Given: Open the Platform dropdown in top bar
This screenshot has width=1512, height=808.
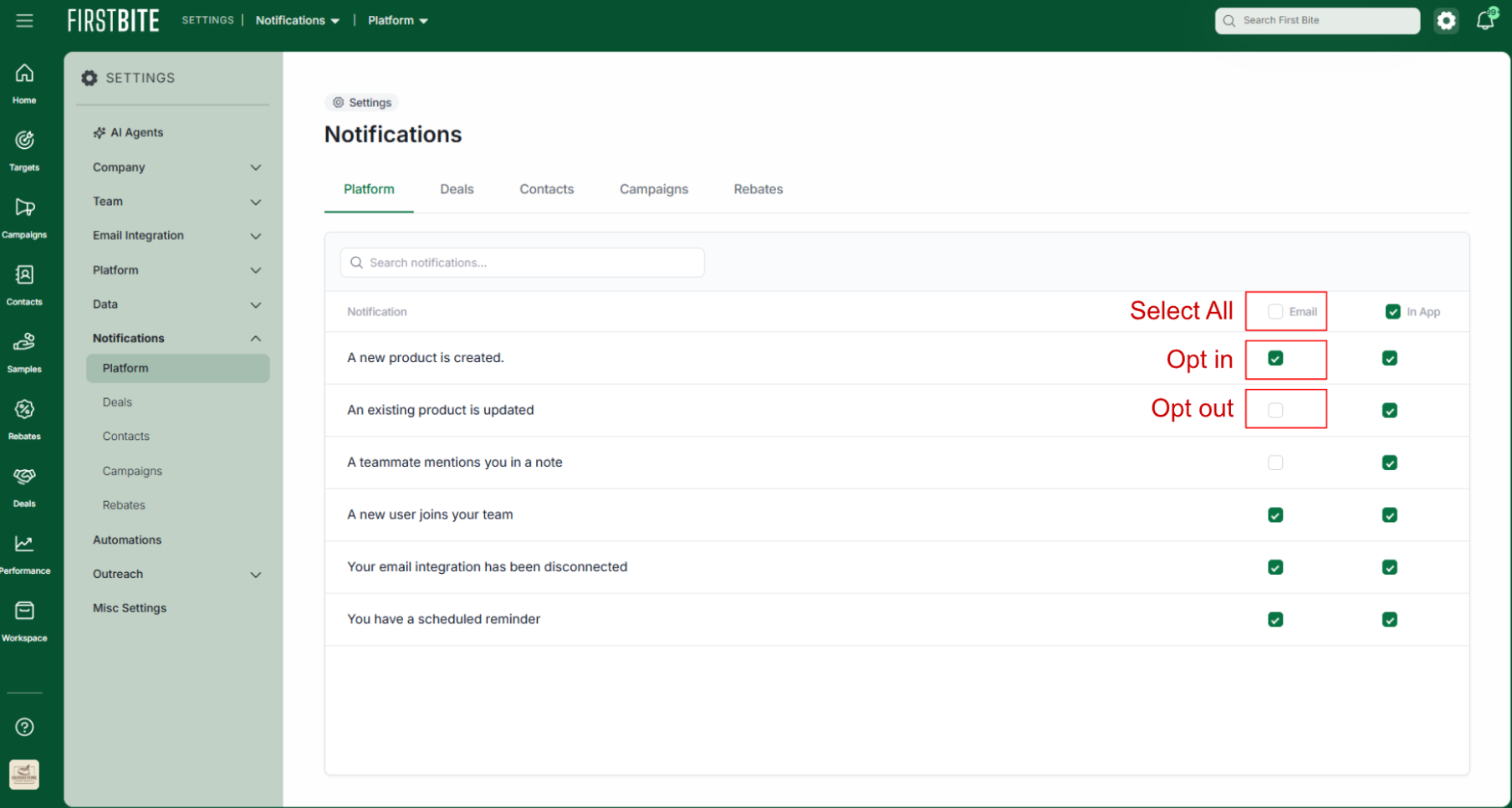Looking at the screenshot, I should pyautogui.click(x=398, y=20).
